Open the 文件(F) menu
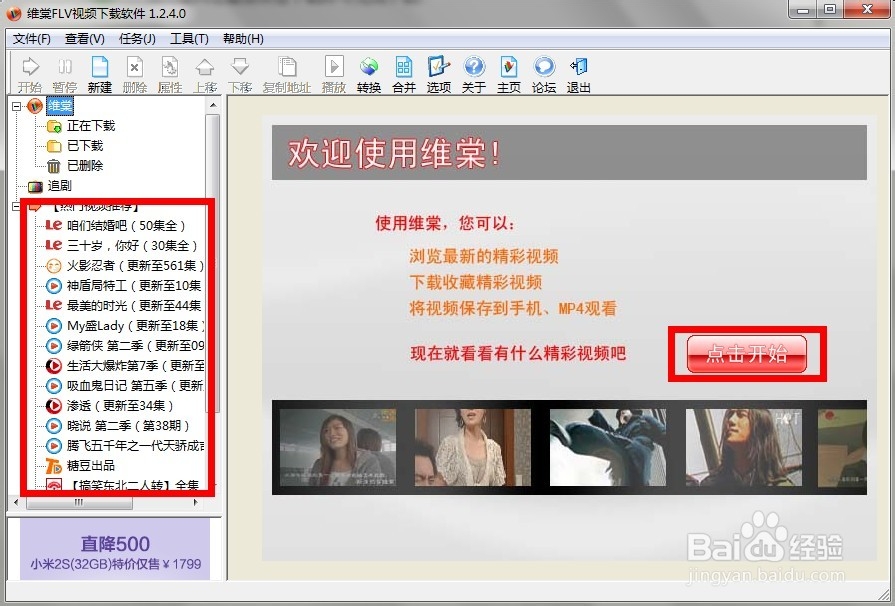895x606 pixels. (x=31, y=39)
